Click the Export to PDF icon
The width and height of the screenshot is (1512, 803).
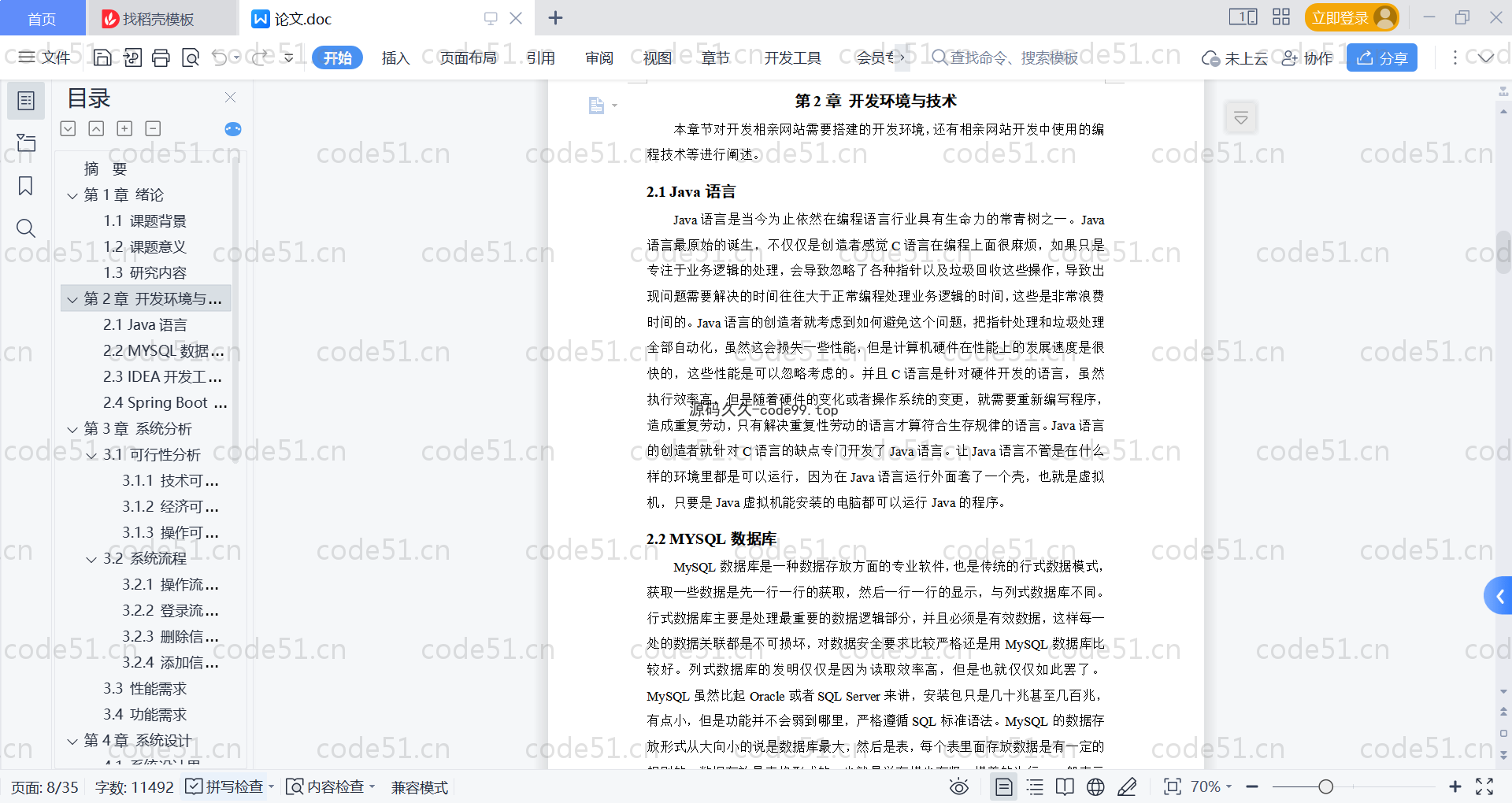point(132,57)
